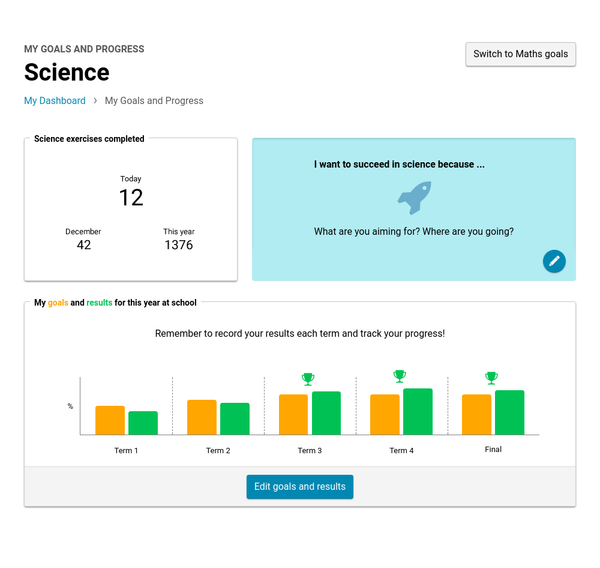This screenshot has width=600, height=568.
Task: Click the pencil edit icon on blue card
Action: pos(554,261)
